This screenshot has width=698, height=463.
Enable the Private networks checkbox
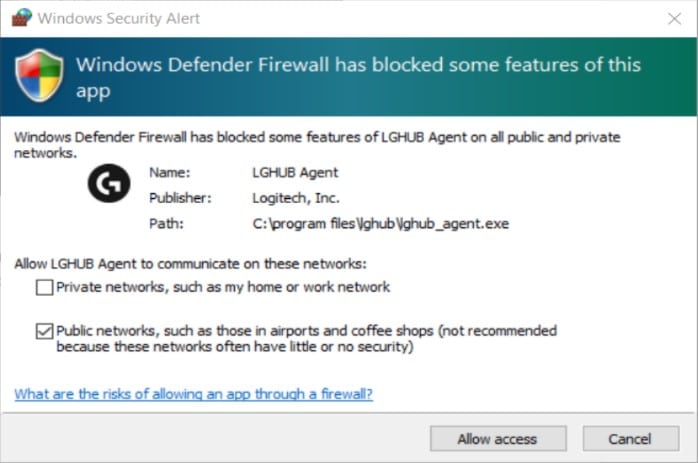(x=44, y=287)
